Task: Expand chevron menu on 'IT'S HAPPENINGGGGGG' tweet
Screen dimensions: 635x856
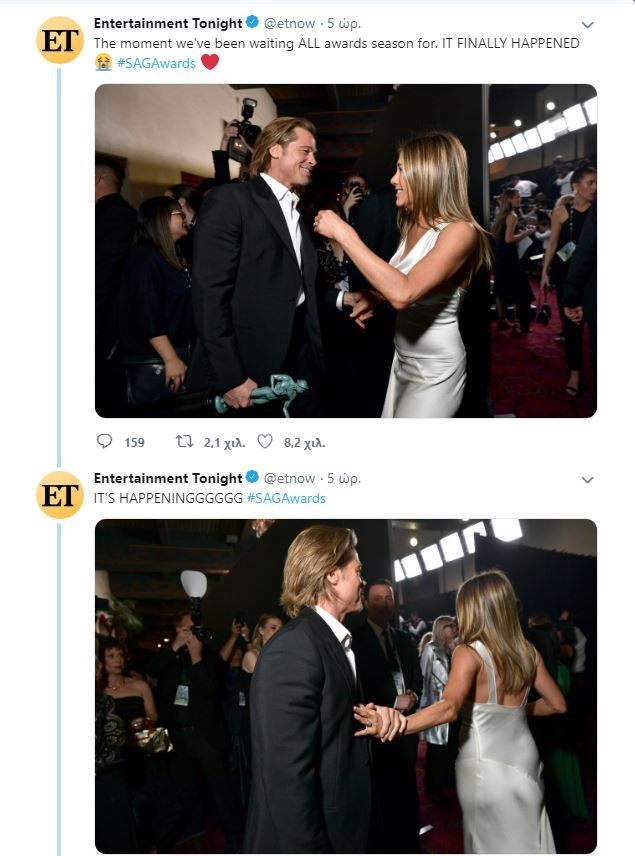Action: (x=587, y=480)
